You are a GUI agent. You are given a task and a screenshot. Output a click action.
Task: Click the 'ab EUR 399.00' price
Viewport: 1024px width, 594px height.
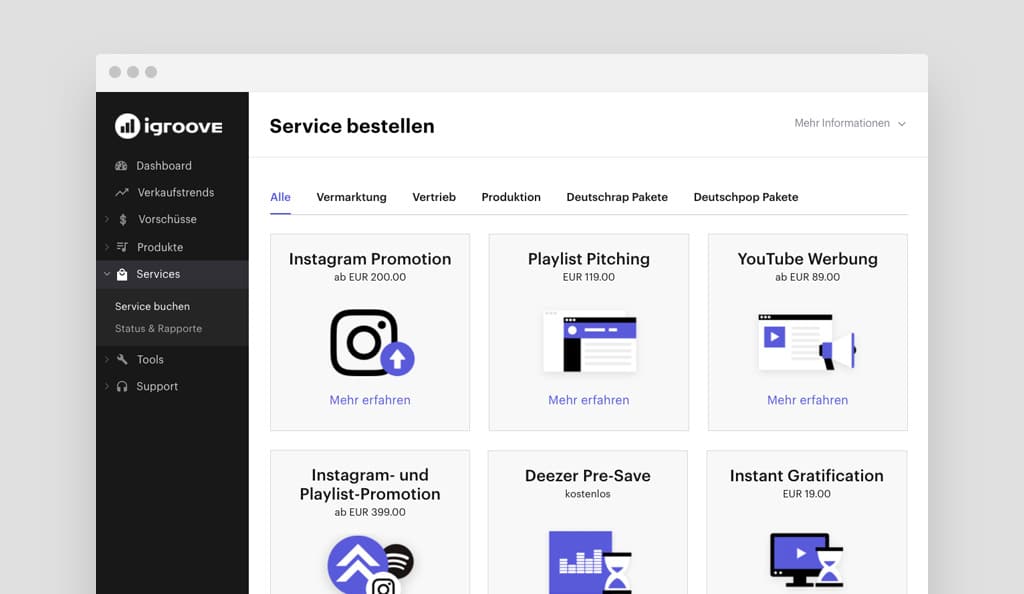click(370, 512)
